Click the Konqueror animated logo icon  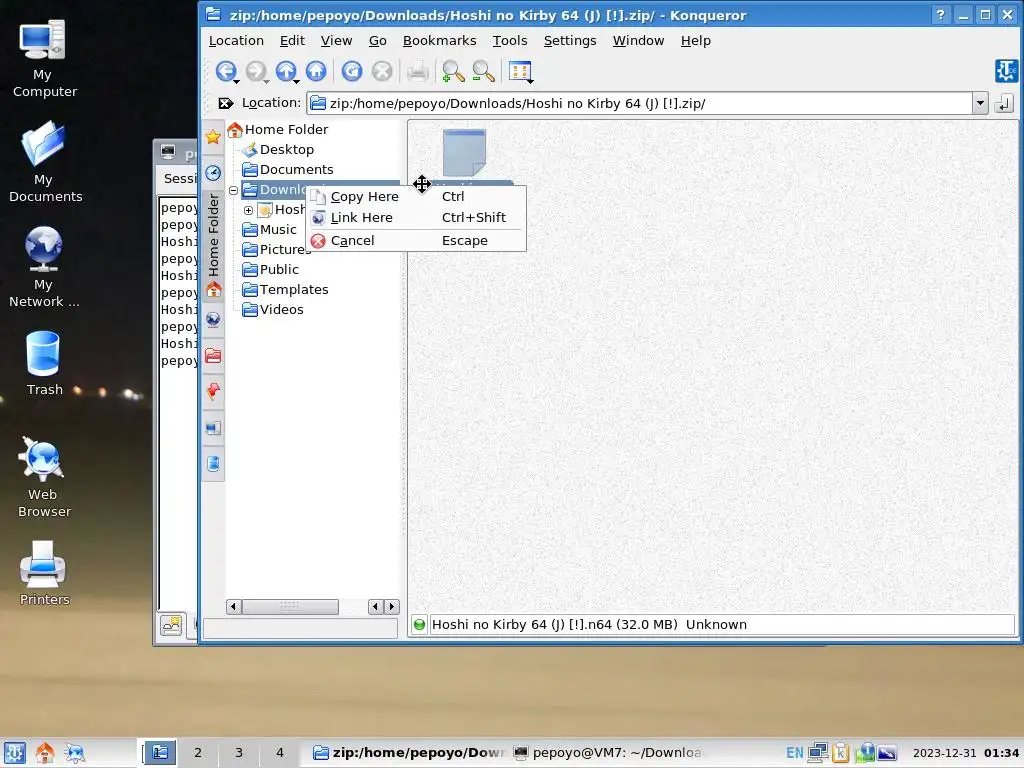coord(1006,71)
